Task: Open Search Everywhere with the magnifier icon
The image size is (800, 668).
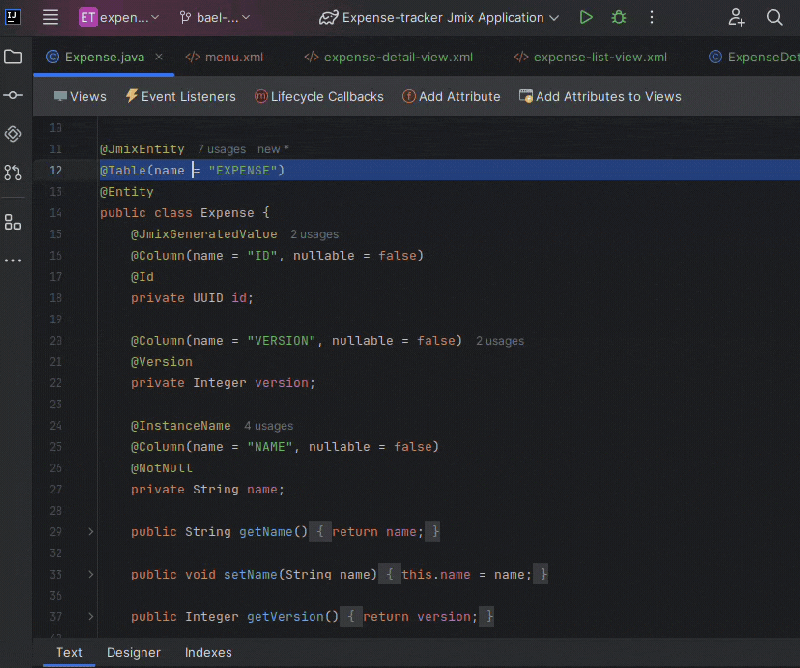Action: point(775,17)
